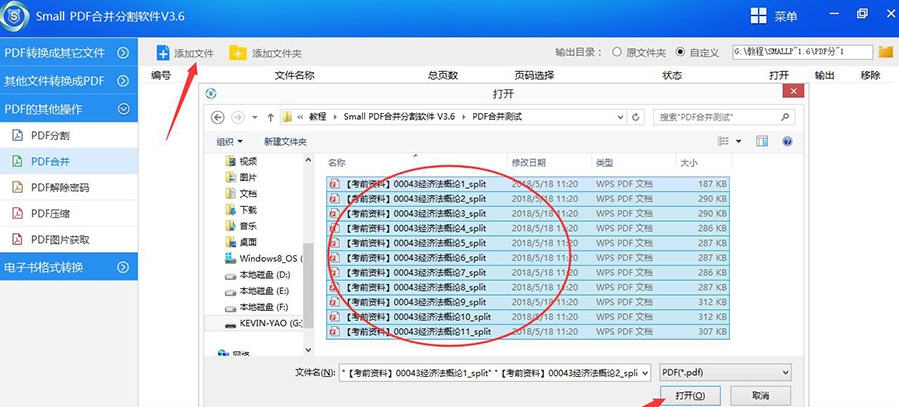
Task: Select the PDF图片获取 sidebar icon
Action: [18, 240]
